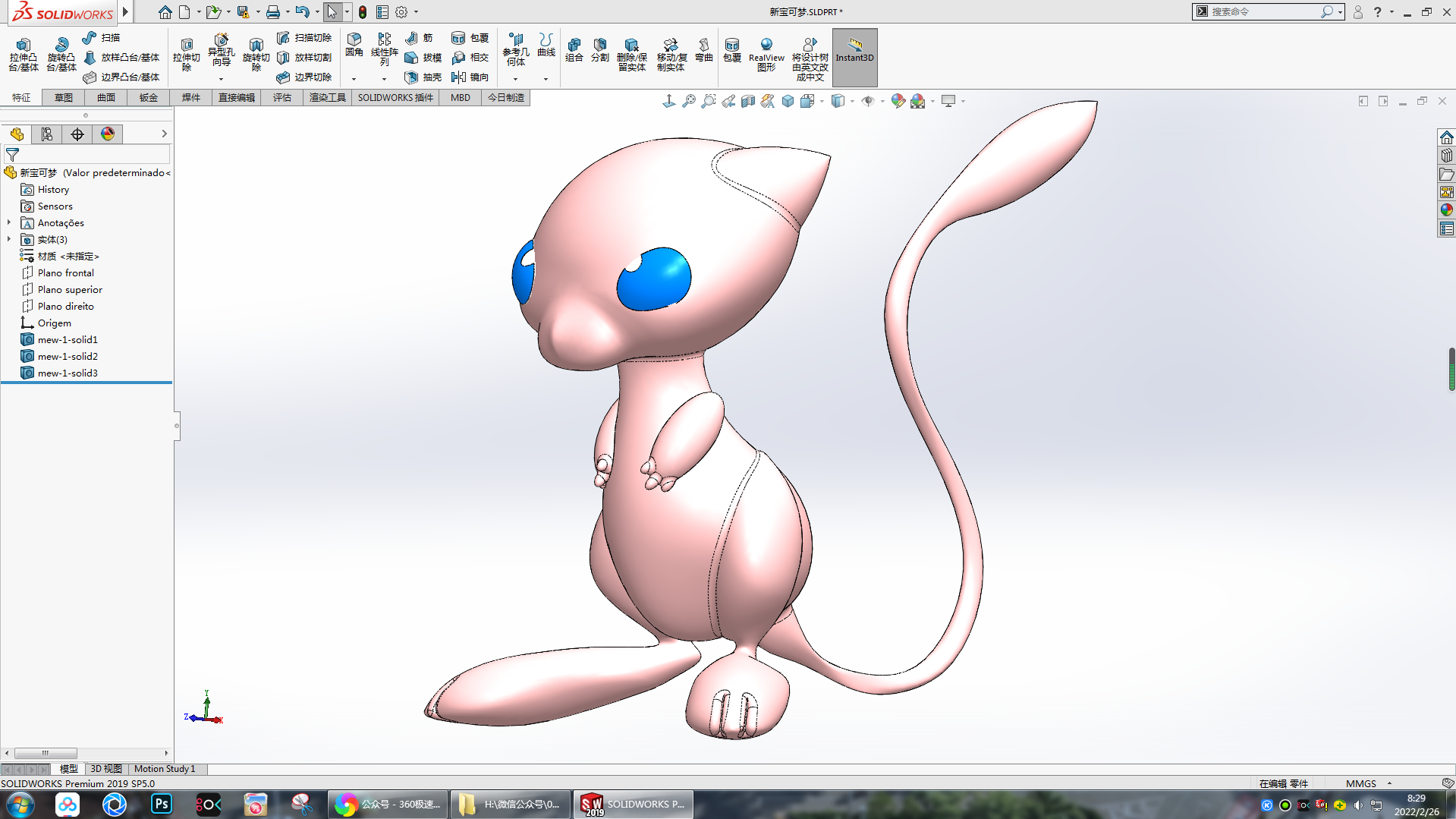Image resolution: width=1456 pixels, height=819 pixels.
Task: Select the Revolved Boss/Base (旋转凸台/基体) tool
Action: pyautogui.click(x=61, y=54)
